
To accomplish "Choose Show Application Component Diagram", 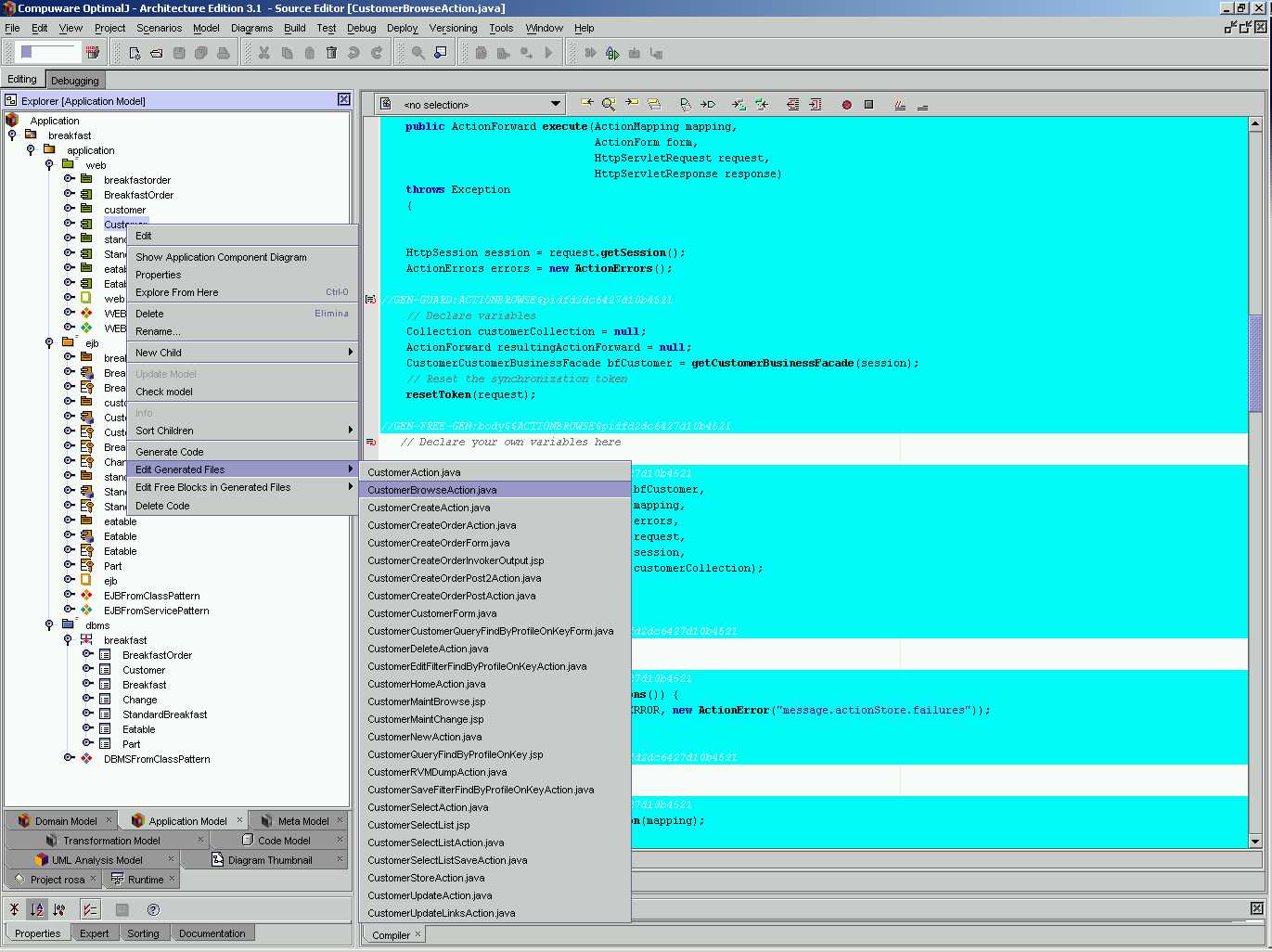I will [243, 257].
